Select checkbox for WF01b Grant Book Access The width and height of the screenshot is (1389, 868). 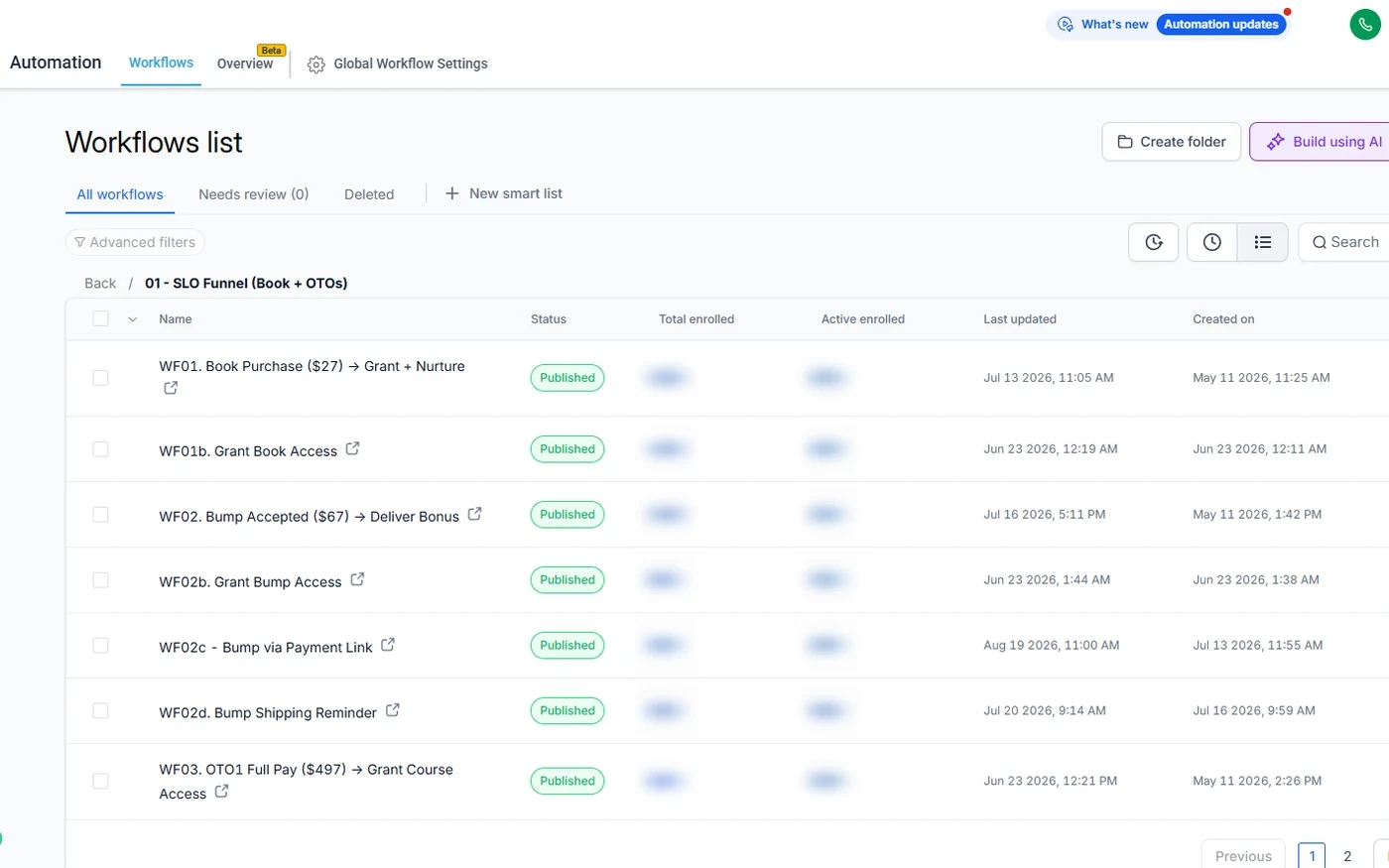pos(100,449)
